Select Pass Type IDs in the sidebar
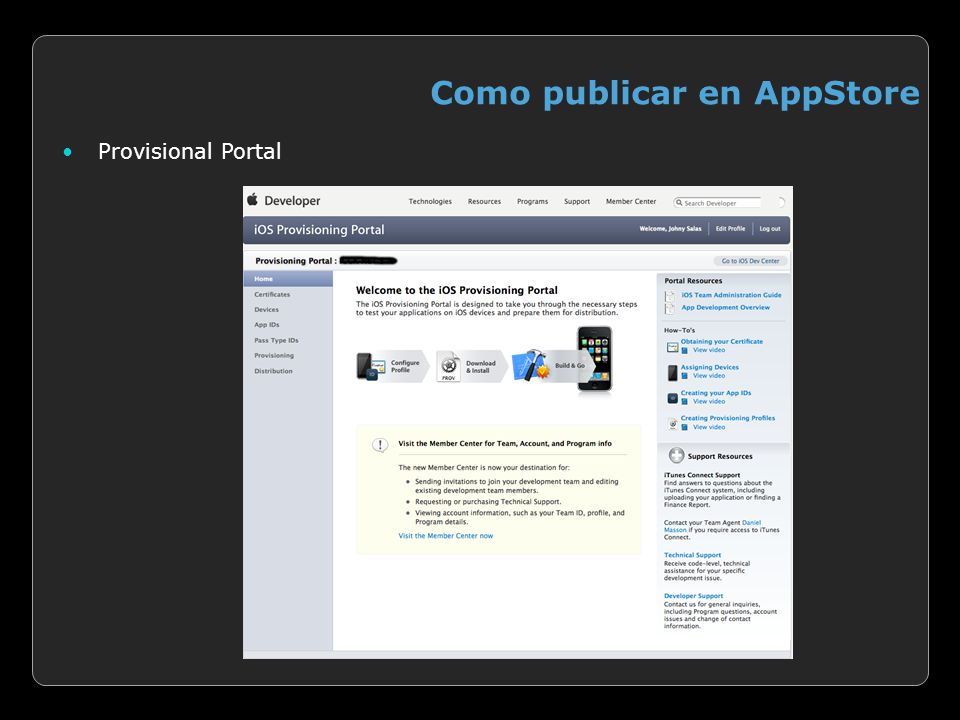960x720 pixels. pos(276,340)
